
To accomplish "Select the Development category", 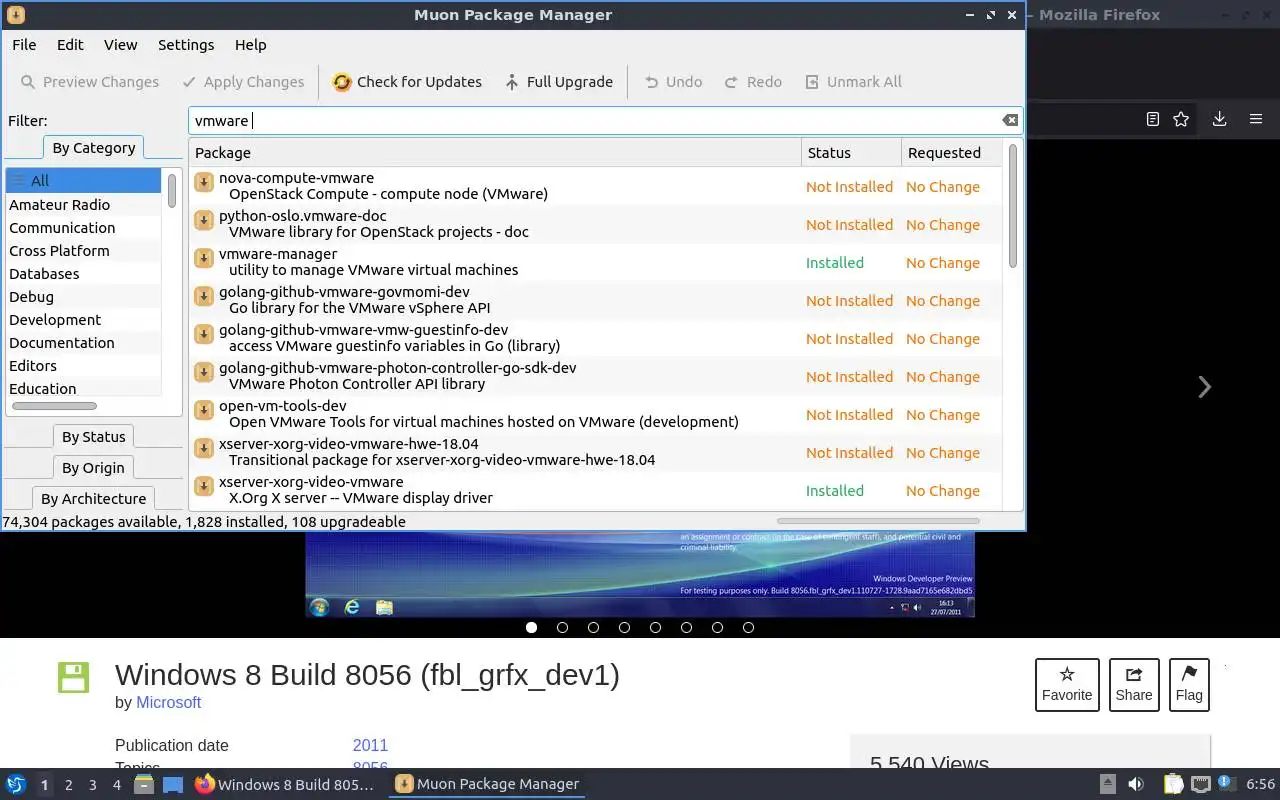I will coord(83,320).
